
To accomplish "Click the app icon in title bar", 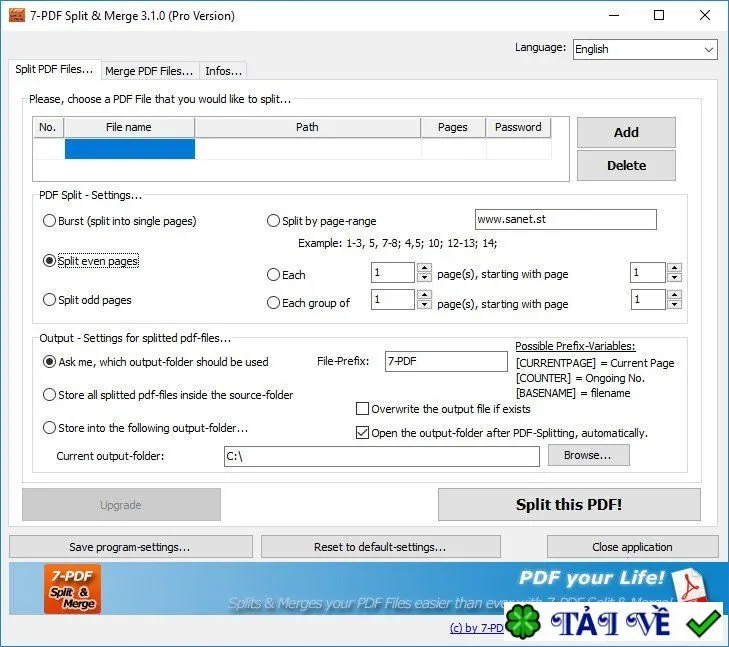I will pyautogui.click(x=17, y=15).
